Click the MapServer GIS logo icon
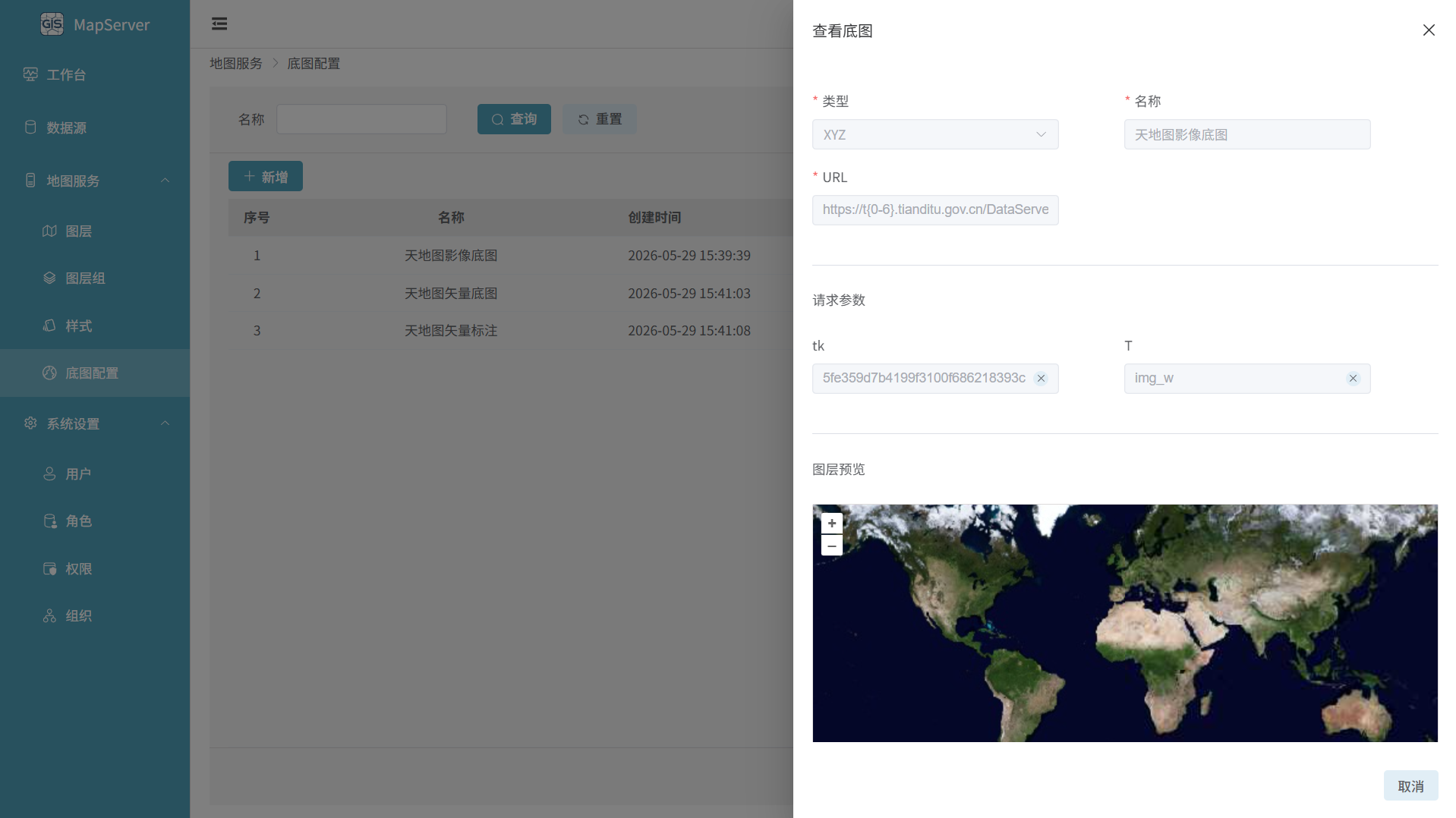The image size is (1456, 818). 52,24
